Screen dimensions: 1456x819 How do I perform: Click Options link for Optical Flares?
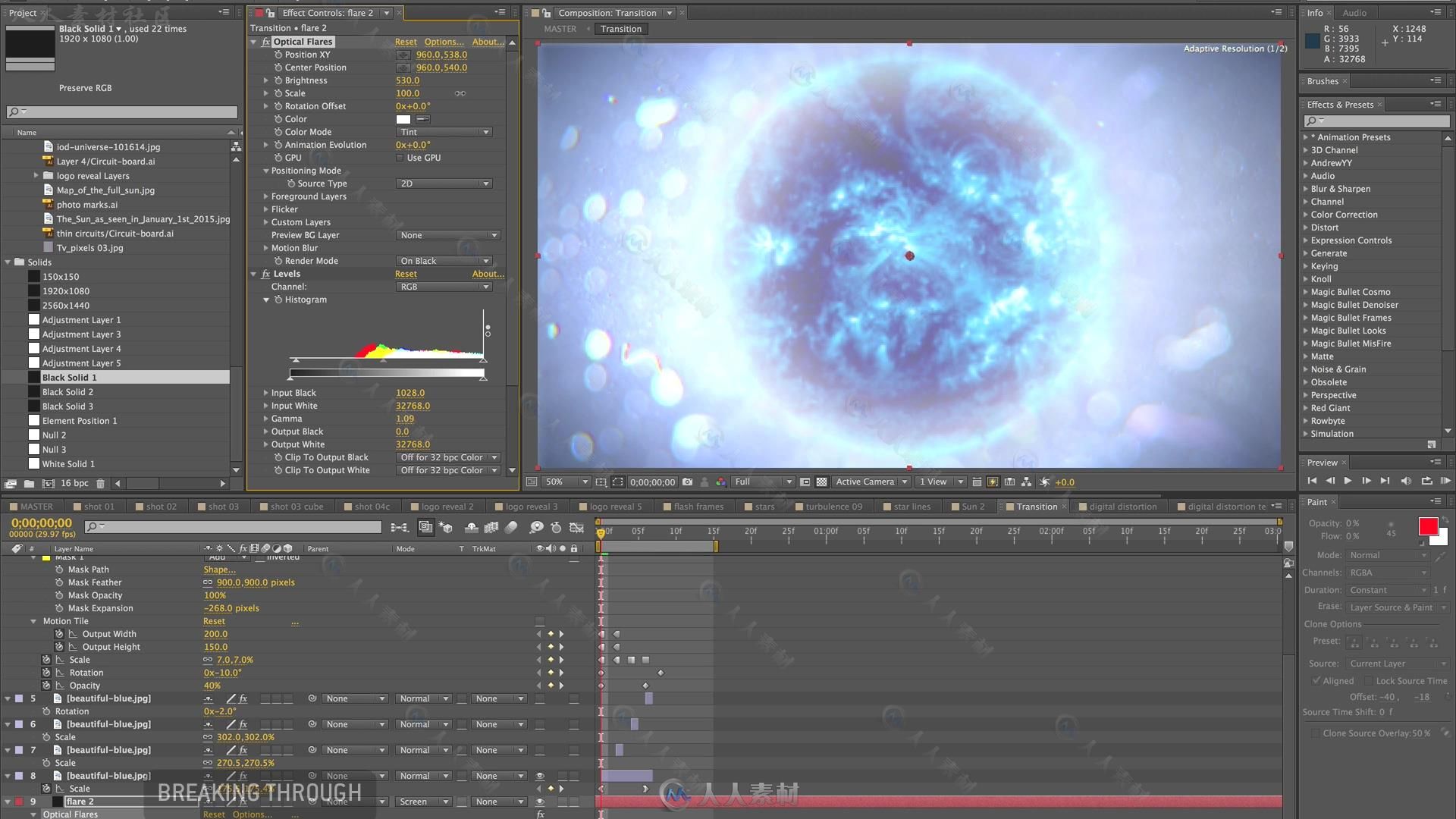pyautogui.click(x=444, y=42)
